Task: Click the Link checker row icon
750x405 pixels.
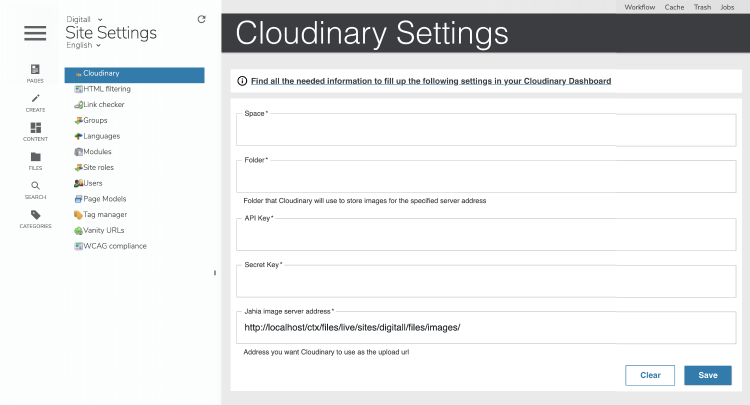Action: pos(78,105)
